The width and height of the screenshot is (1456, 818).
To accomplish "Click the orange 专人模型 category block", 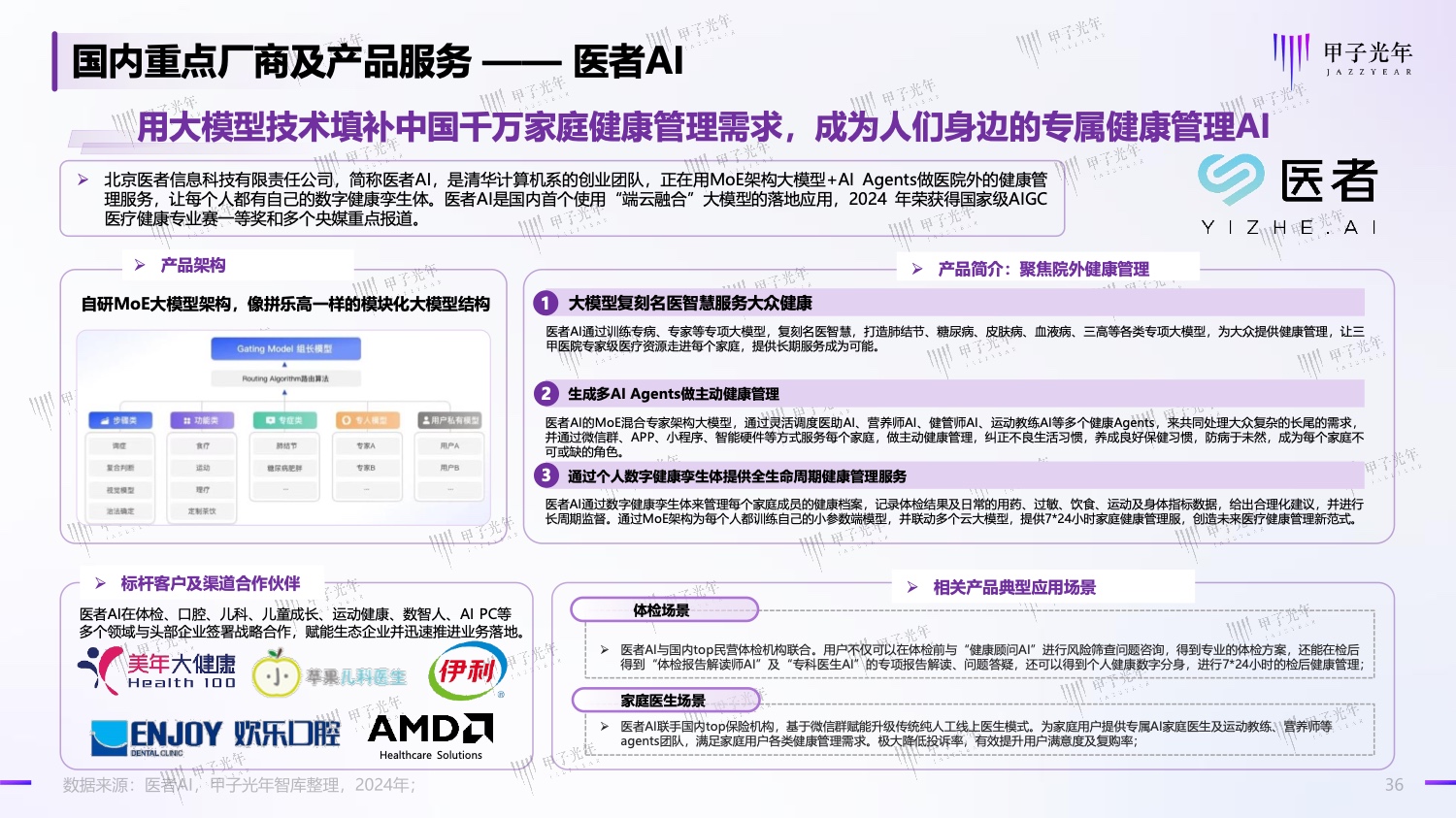I will (x=365, y=420).
